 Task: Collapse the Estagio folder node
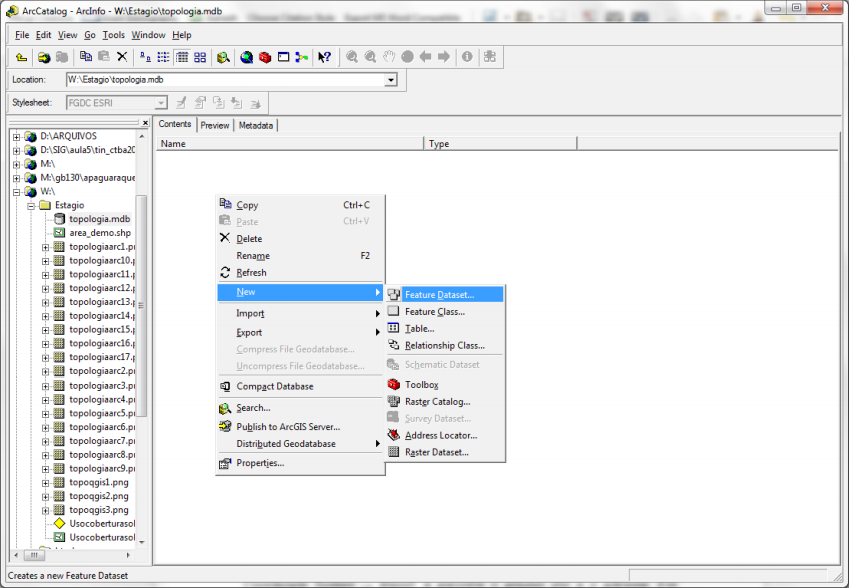31,206
